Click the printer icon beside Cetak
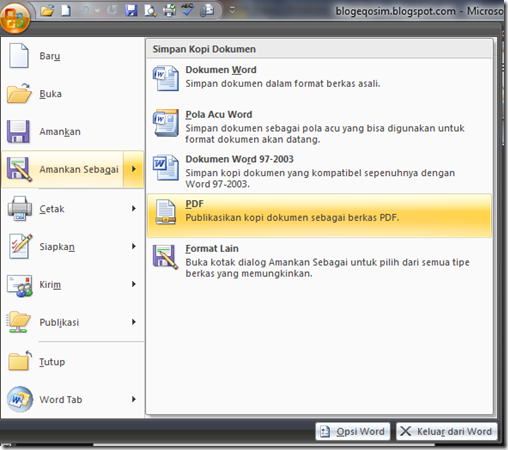508x450 pixels. coord(20,208)
